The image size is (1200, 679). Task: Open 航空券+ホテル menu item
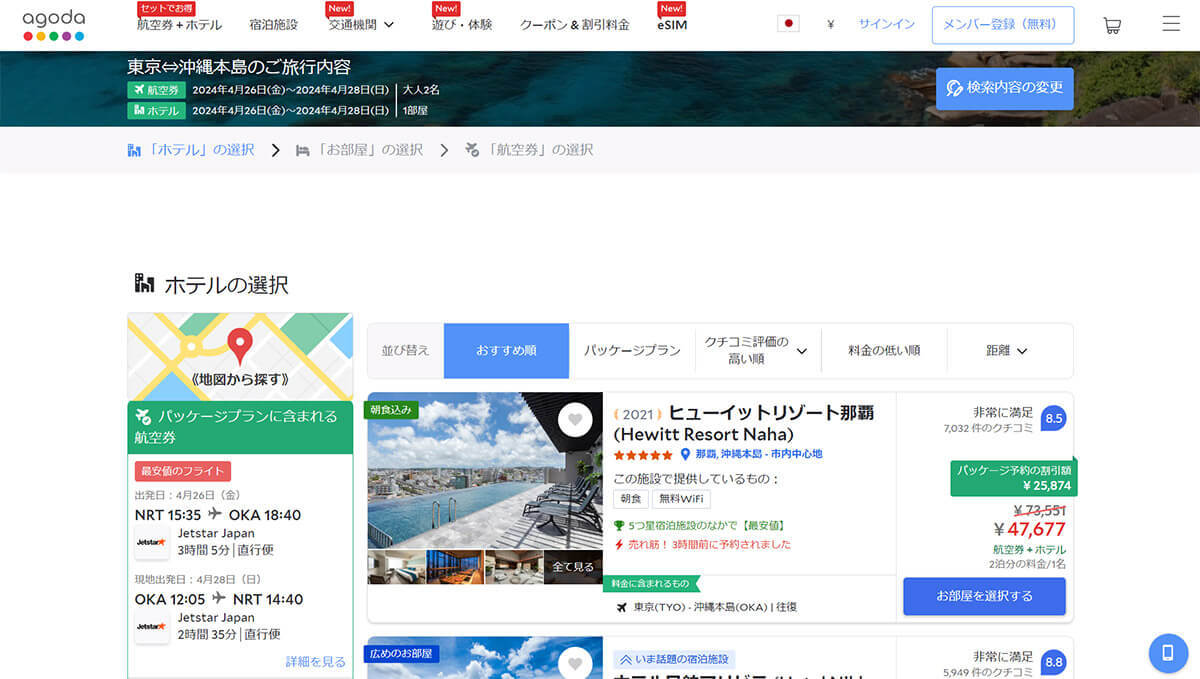click(x=179, y=25)
